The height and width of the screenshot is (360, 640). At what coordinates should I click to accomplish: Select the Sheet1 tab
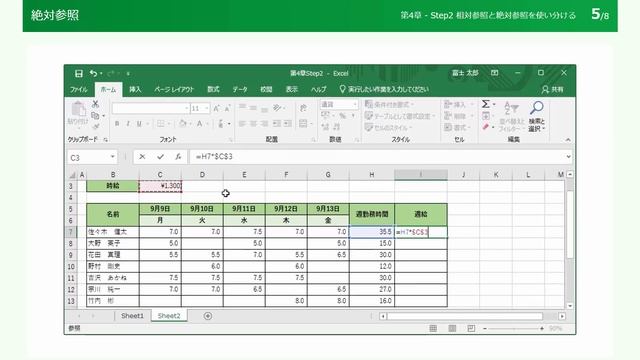click(132, 316)
